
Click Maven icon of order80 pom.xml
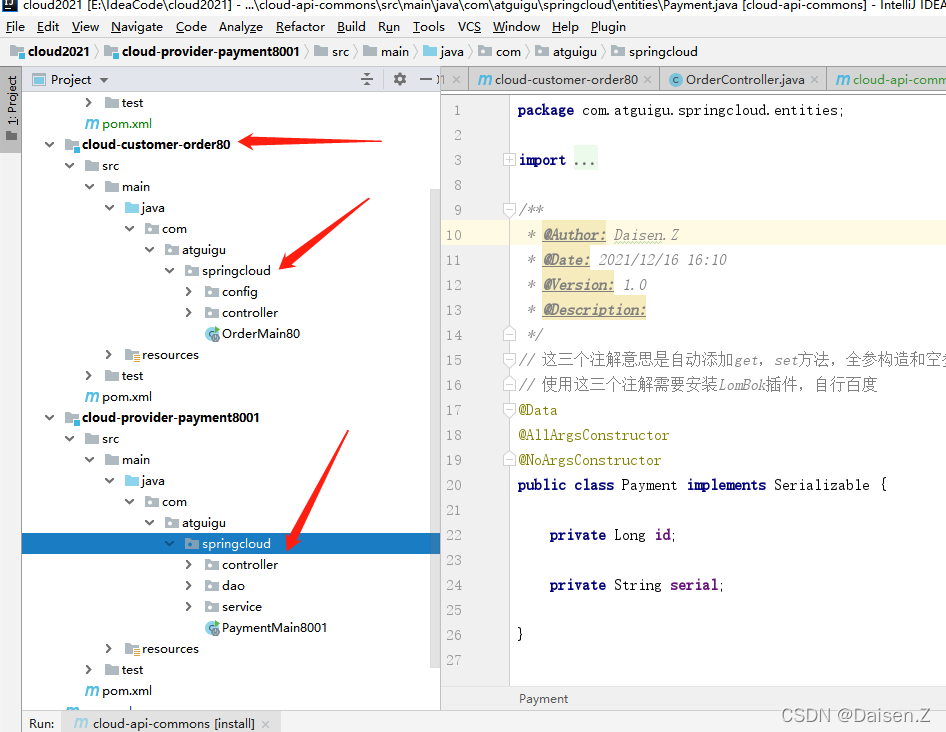click(x=92, y=397)
